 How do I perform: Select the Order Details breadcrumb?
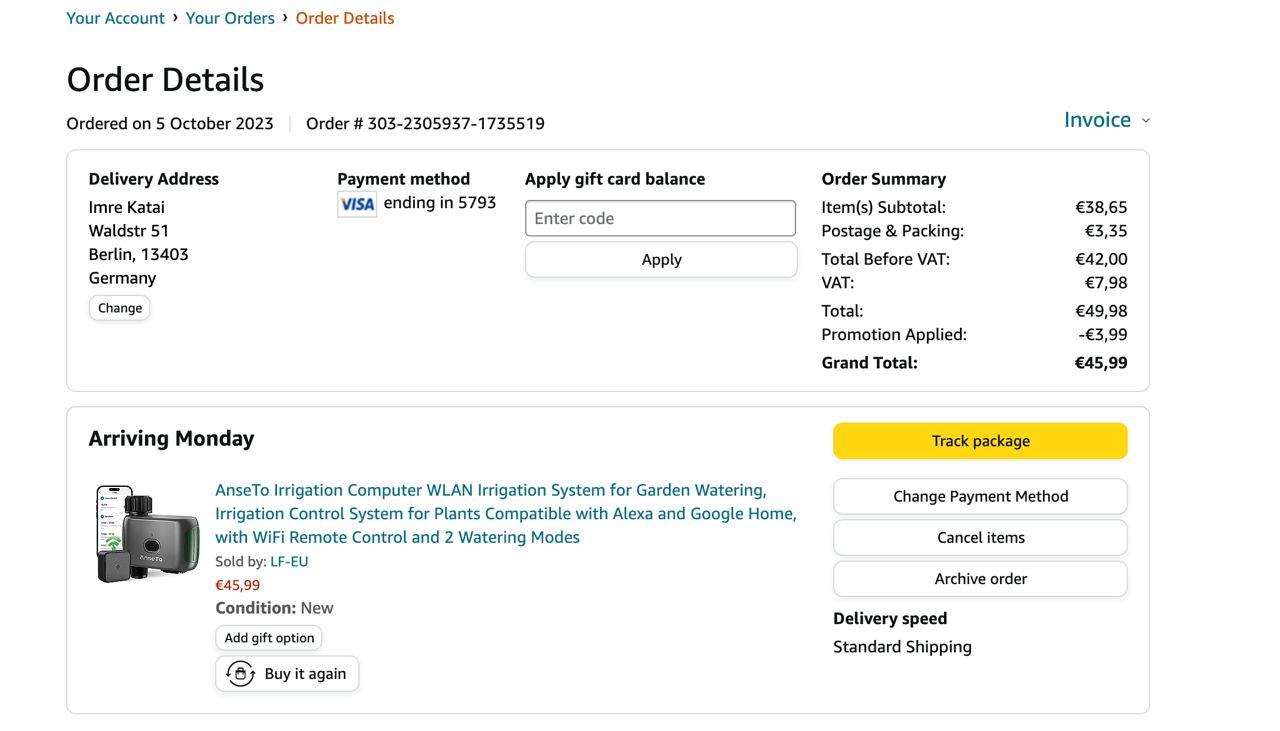pyautogui.click(x=345, y=18)
